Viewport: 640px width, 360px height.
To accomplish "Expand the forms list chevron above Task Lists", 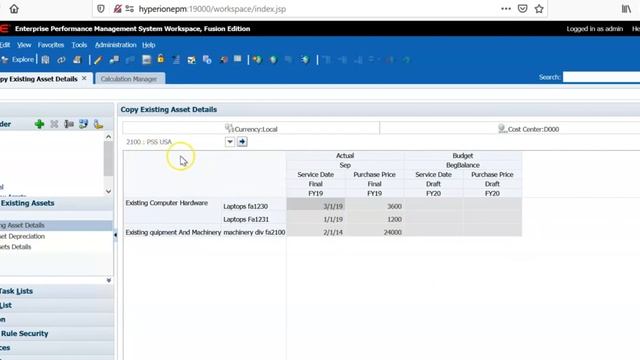I will point(109,280).
